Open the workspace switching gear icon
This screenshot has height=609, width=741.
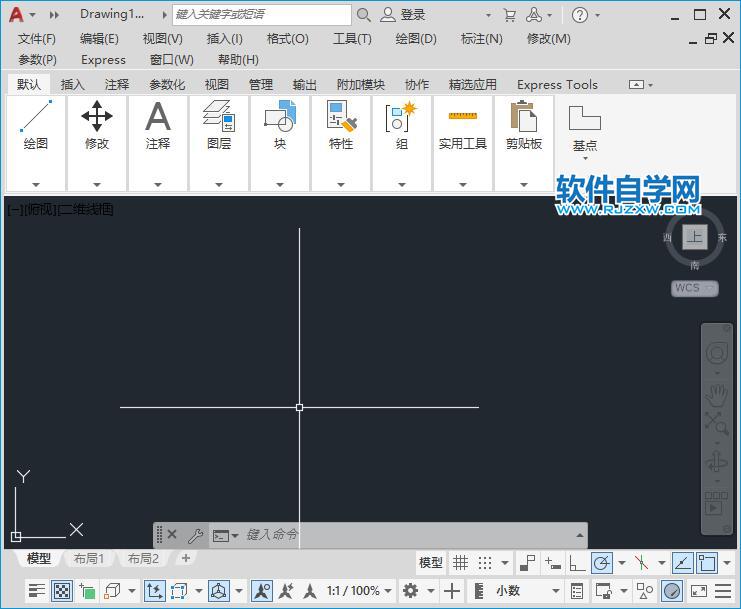(x=410, y=591)
